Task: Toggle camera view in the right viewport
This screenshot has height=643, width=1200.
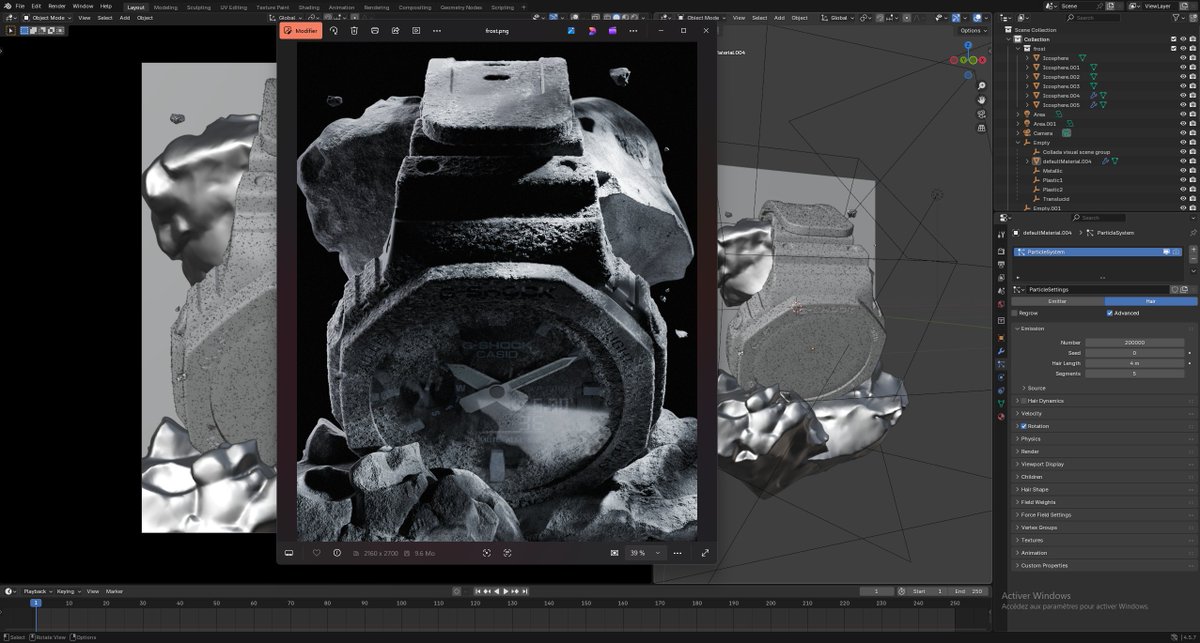Action: [982, 114]
